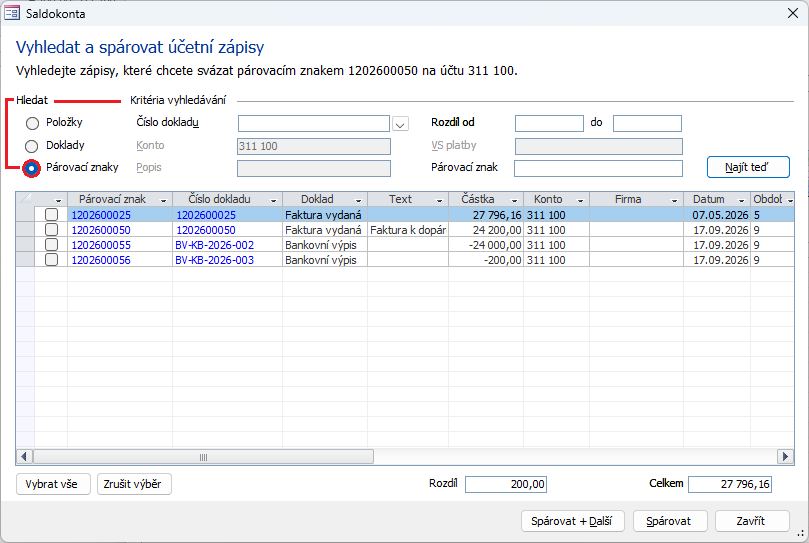Open the Číslo dokladu dropdown arrow
The height and width of the screenshot is (543, 809).
coord(400,124)
